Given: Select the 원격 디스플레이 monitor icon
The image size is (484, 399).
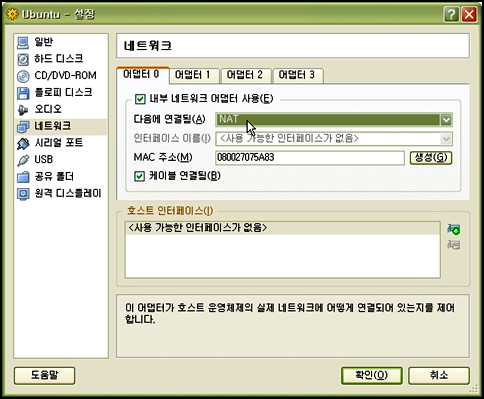Looking at the screenshot, I should (x=23, y=194).
